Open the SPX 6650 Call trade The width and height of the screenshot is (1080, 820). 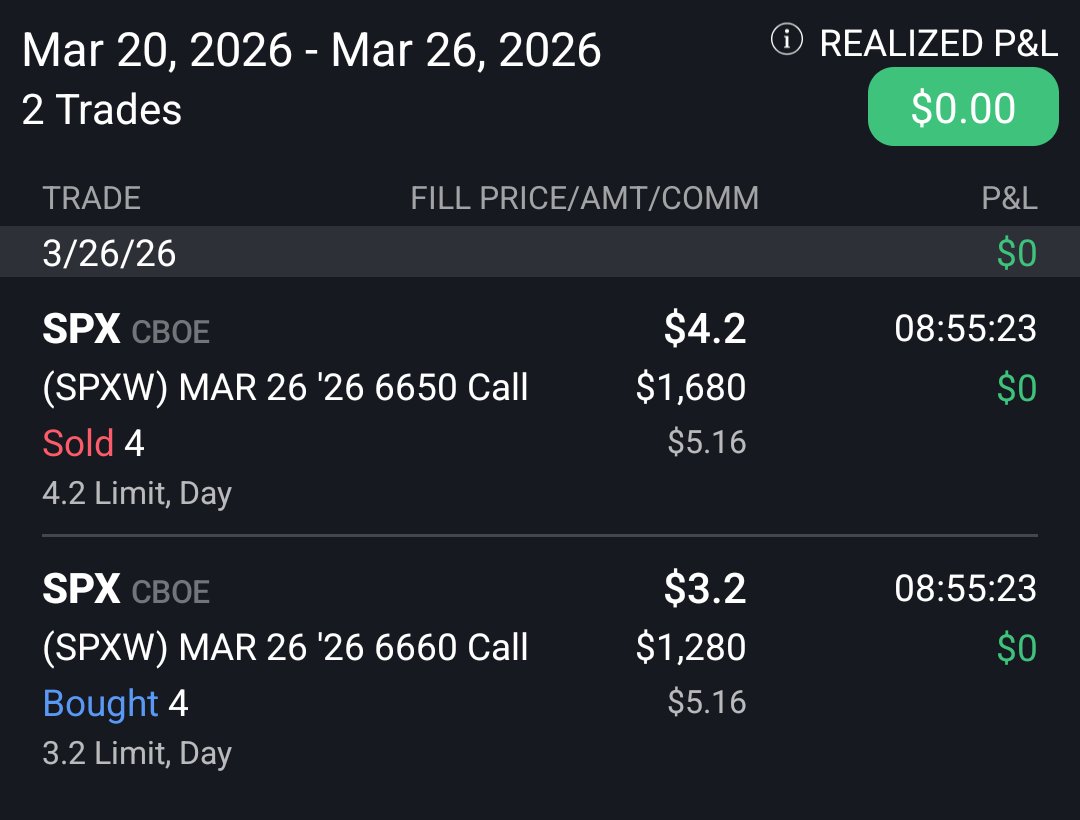pos(285,387)
